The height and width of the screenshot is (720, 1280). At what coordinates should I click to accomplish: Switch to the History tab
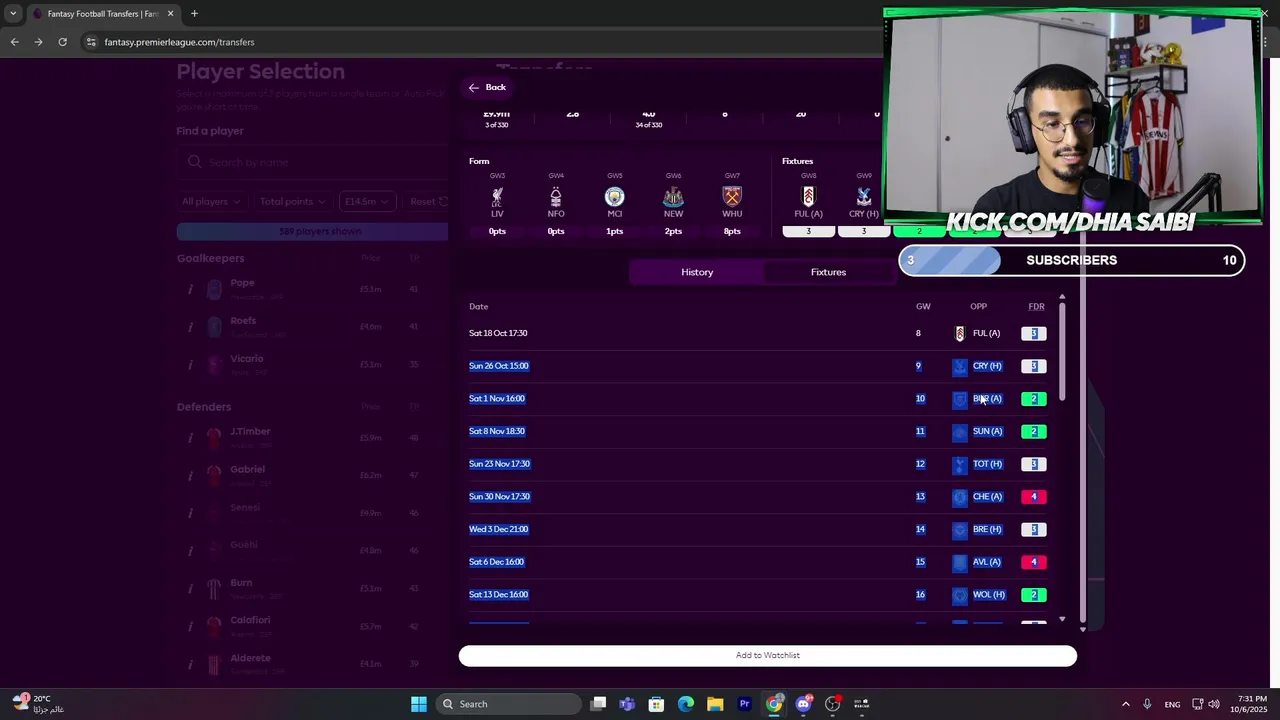pyautogui.click(x=697, y=272)
